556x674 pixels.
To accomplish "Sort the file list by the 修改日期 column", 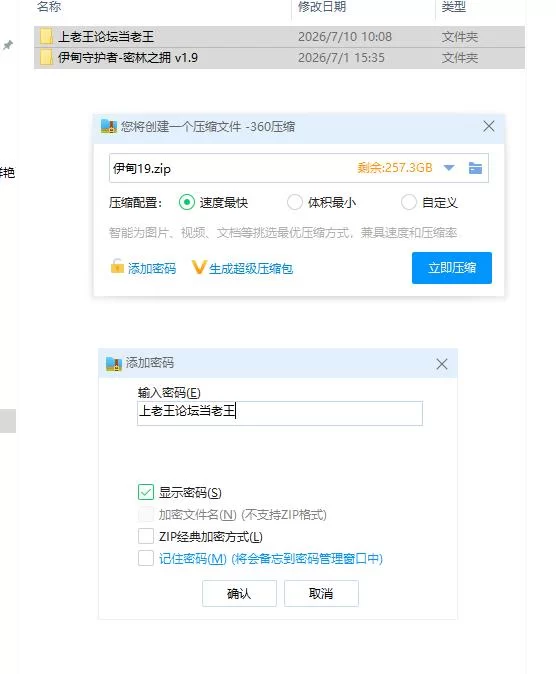I will click(322, 6).
